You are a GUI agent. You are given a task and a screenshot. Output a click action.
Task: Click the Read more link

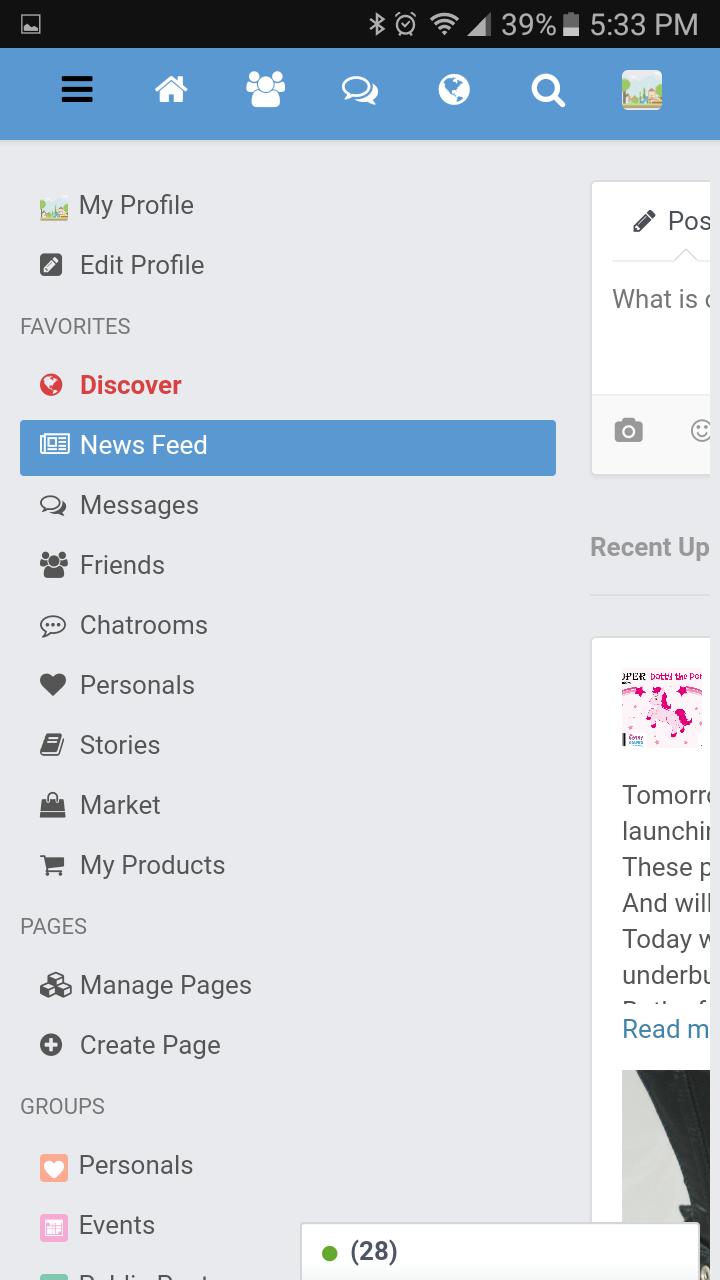pyautogui.click(x=665, y=1029)
